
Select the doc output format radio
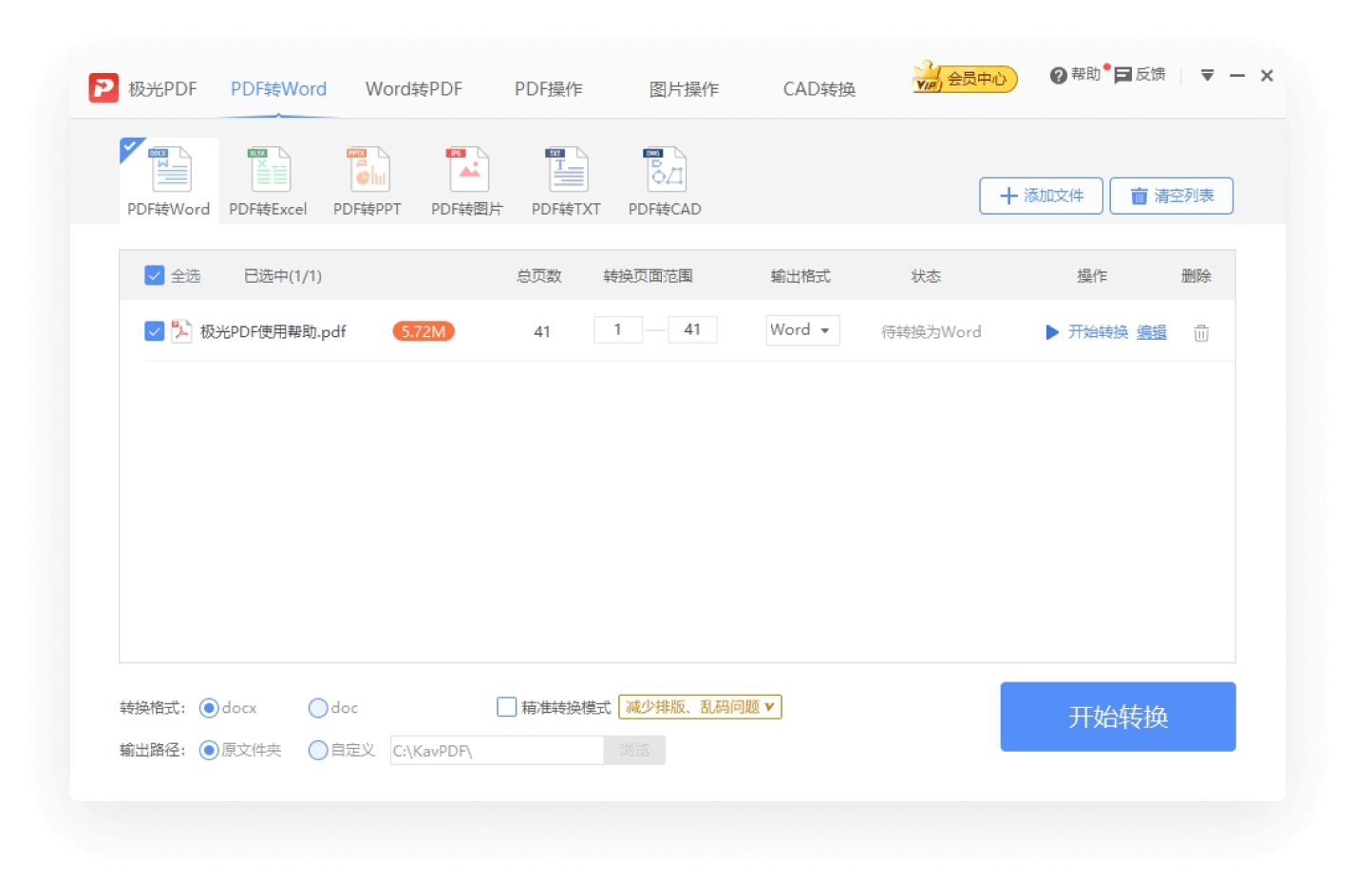[317, 707]
